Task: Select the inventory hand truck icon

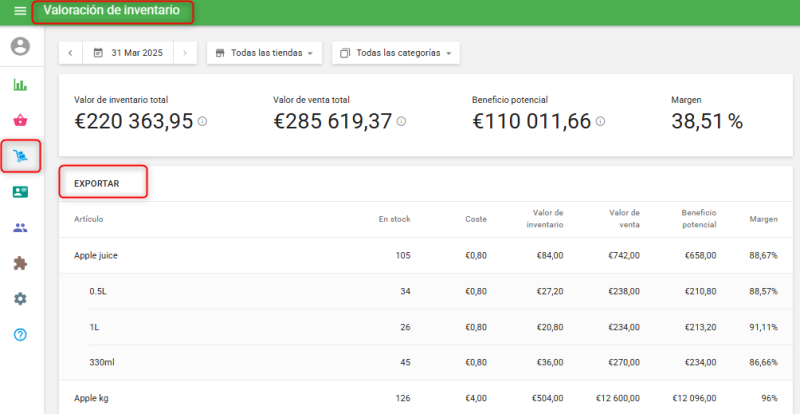Action: tap(20, 156)
